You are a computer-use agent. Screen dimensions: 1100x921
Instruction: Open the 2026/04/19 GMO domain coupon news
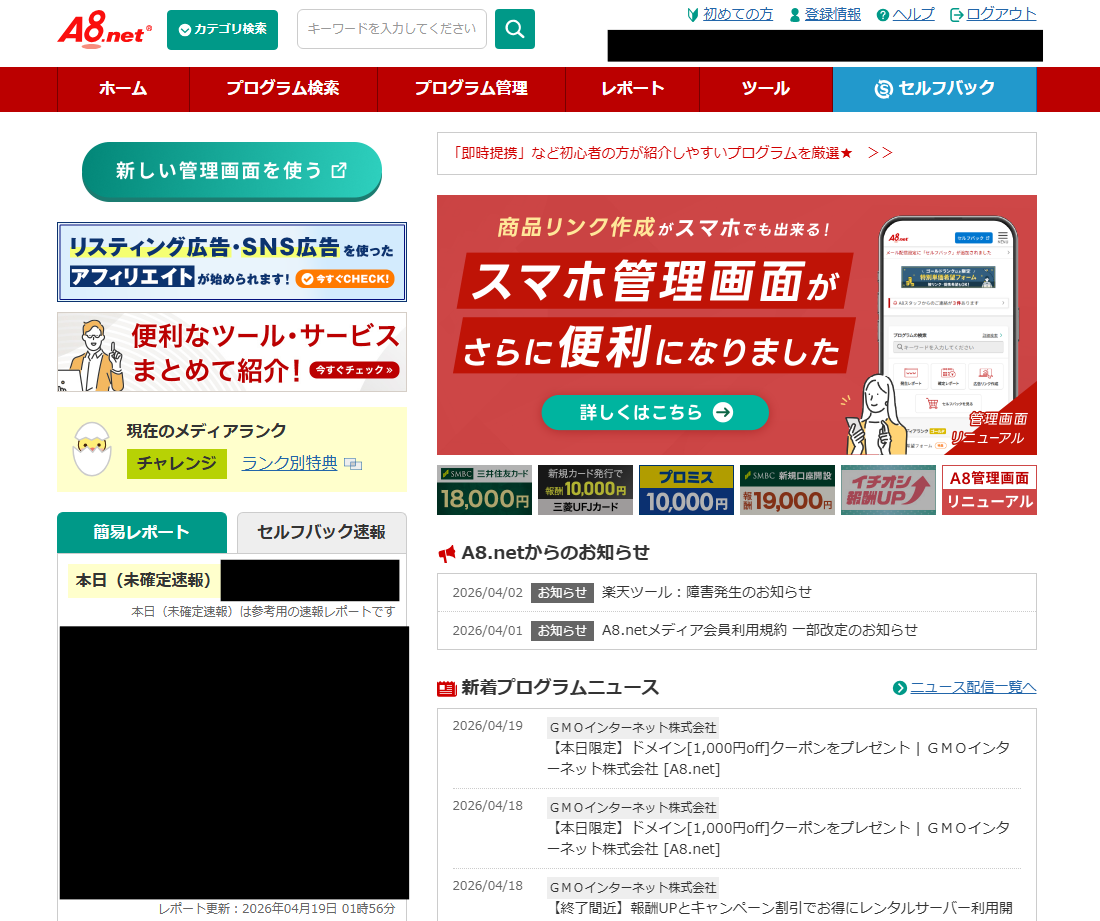click(778, 758)
